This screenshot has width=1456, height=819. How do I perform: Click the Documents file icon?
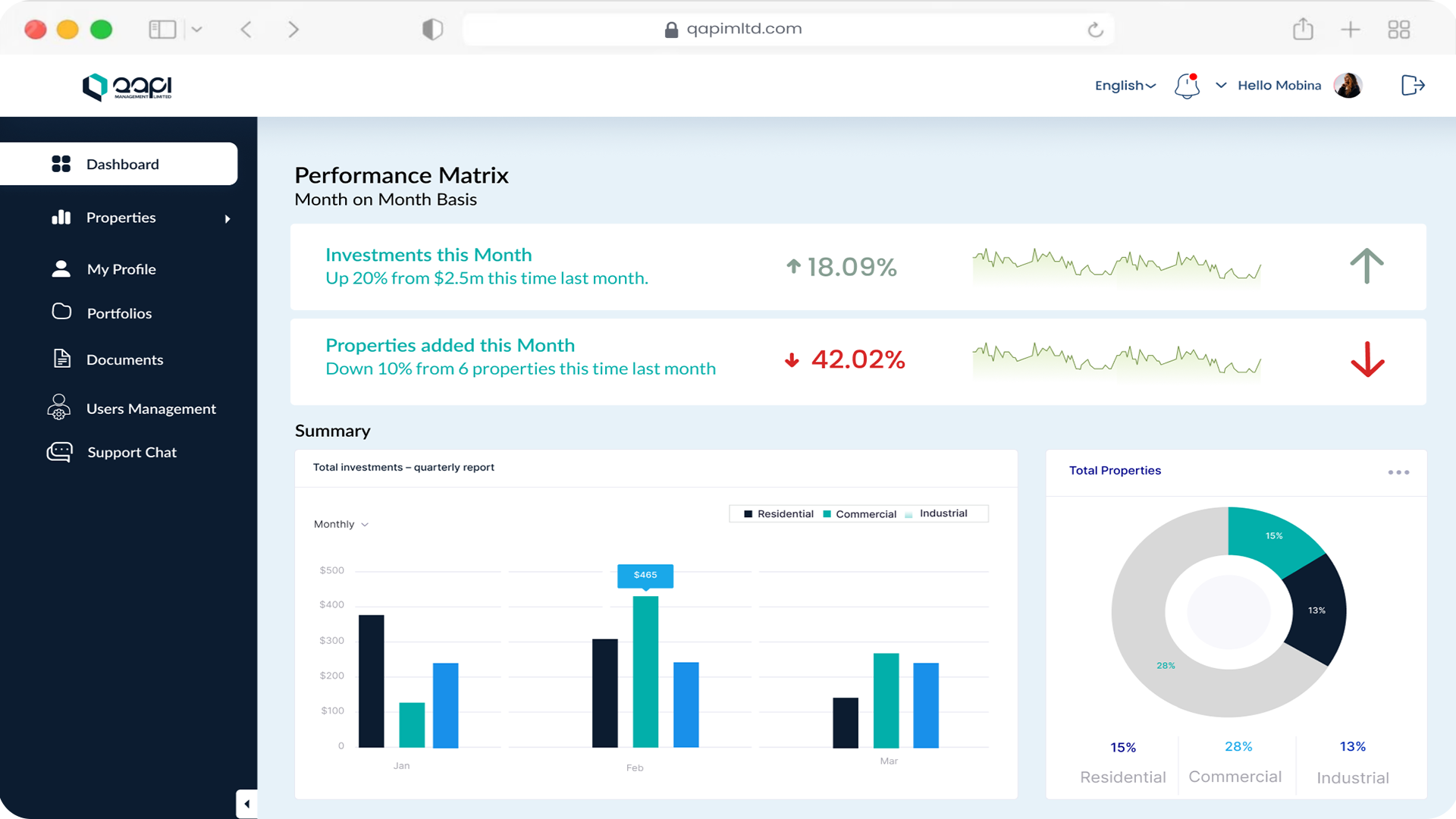coord(62,358)
